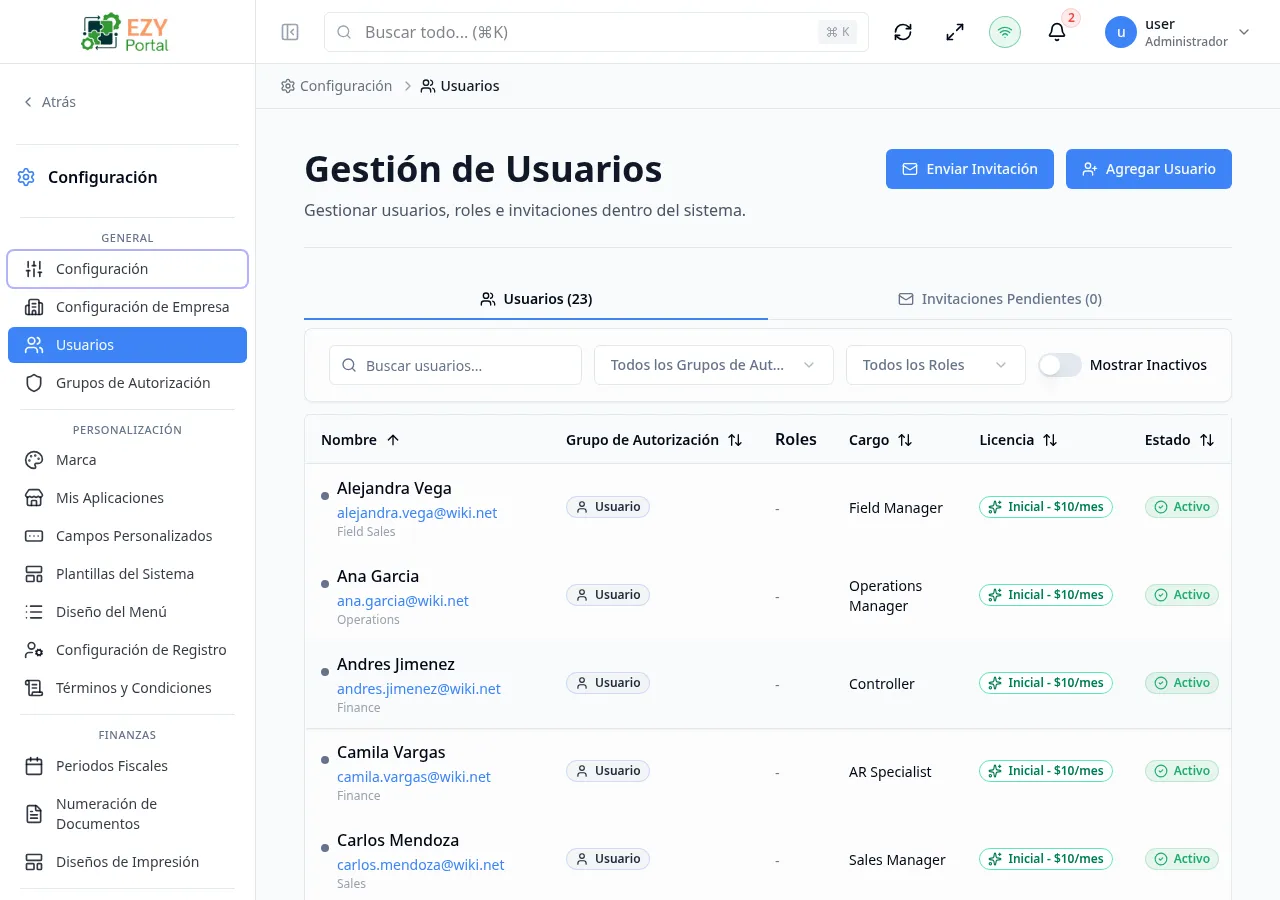Click the user avatar circle

1121,32
